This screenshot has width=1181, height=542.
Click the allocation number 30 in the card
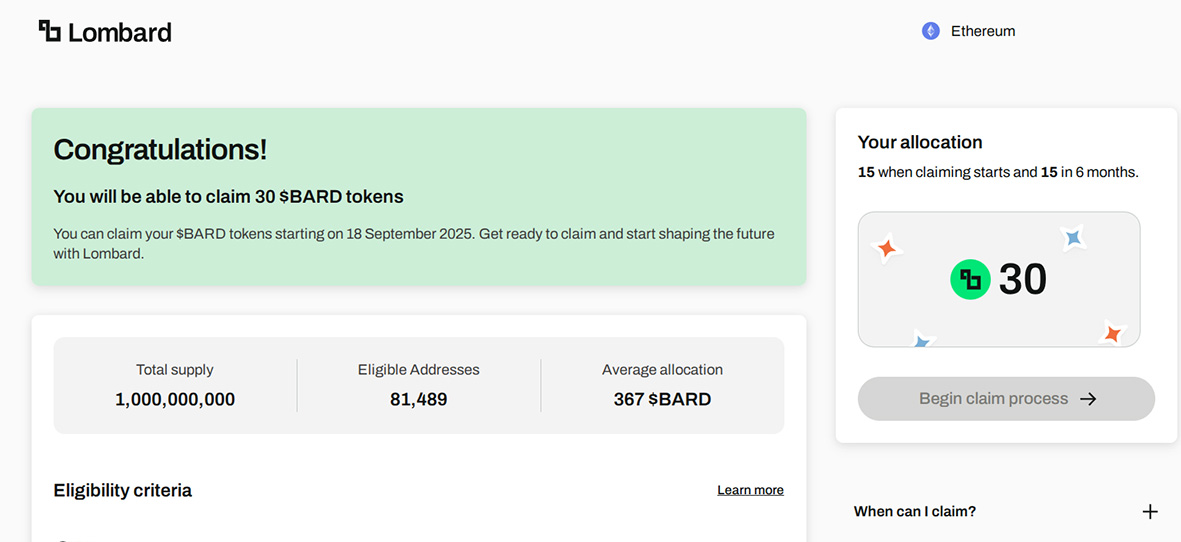tap(1022, 280)
